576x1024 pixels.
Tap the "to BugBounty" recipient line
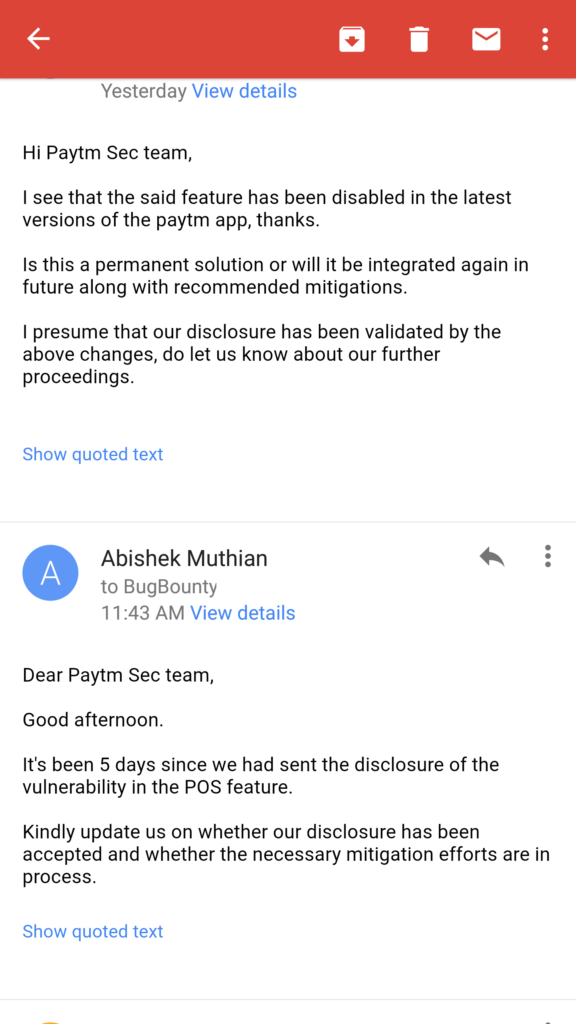click(159, 586)
